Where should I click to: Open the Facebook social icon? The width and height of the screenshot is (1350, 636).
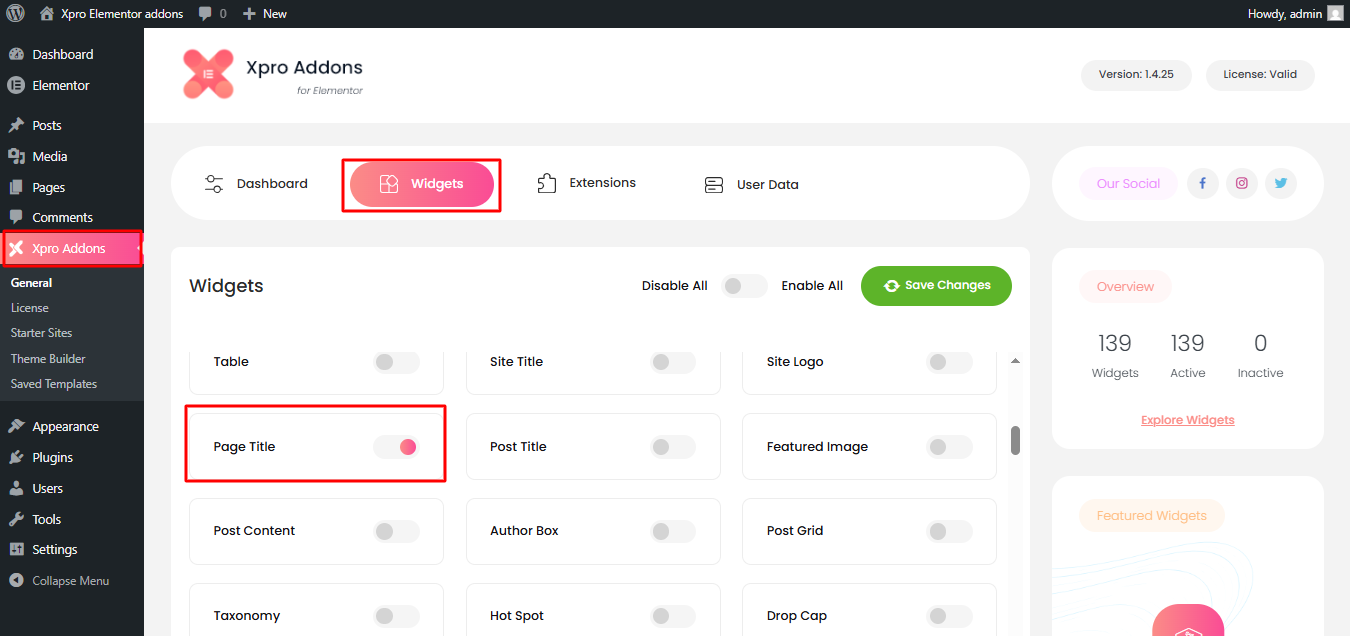point(1202,184)
